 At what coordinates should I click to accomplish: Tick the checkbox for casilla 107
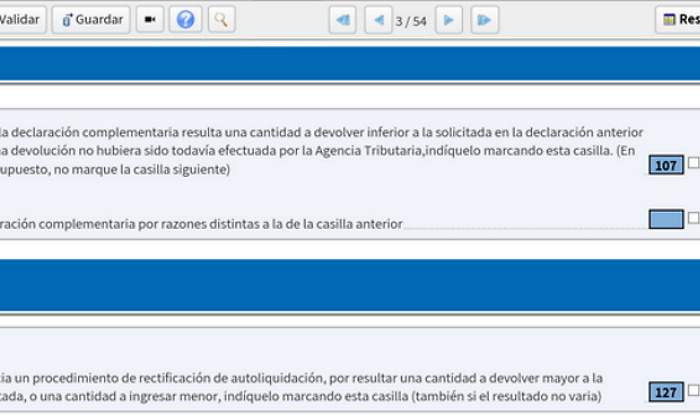point(694,162)
